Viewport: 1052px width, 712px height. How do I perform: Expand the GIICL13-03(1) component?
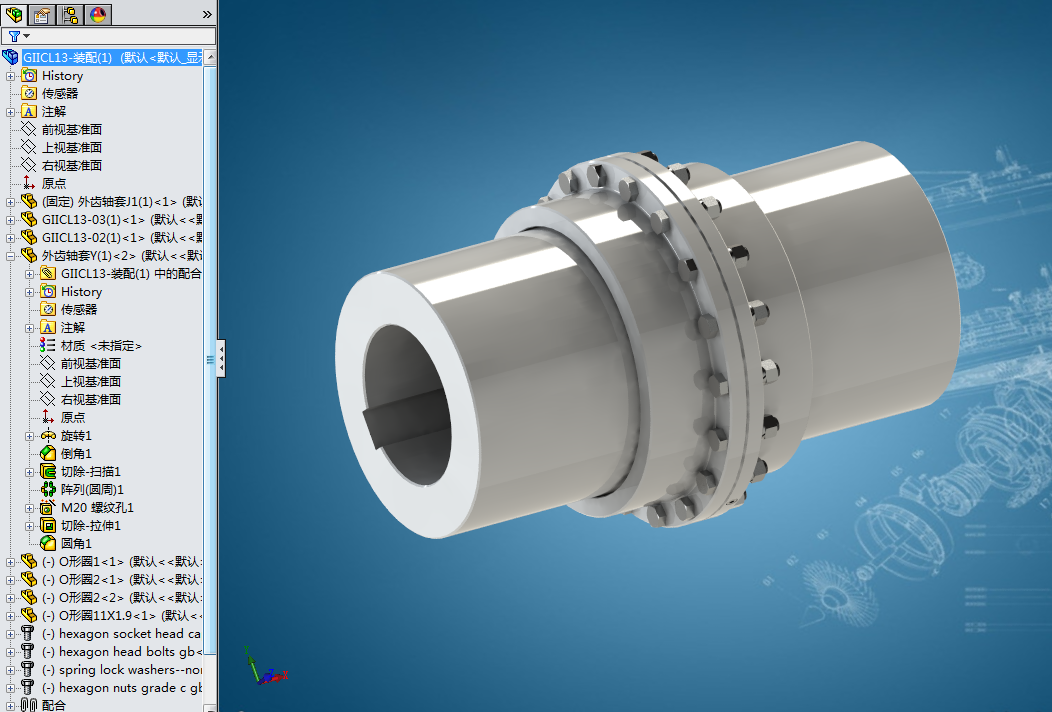pyautogui.click(x=10, y=220)
